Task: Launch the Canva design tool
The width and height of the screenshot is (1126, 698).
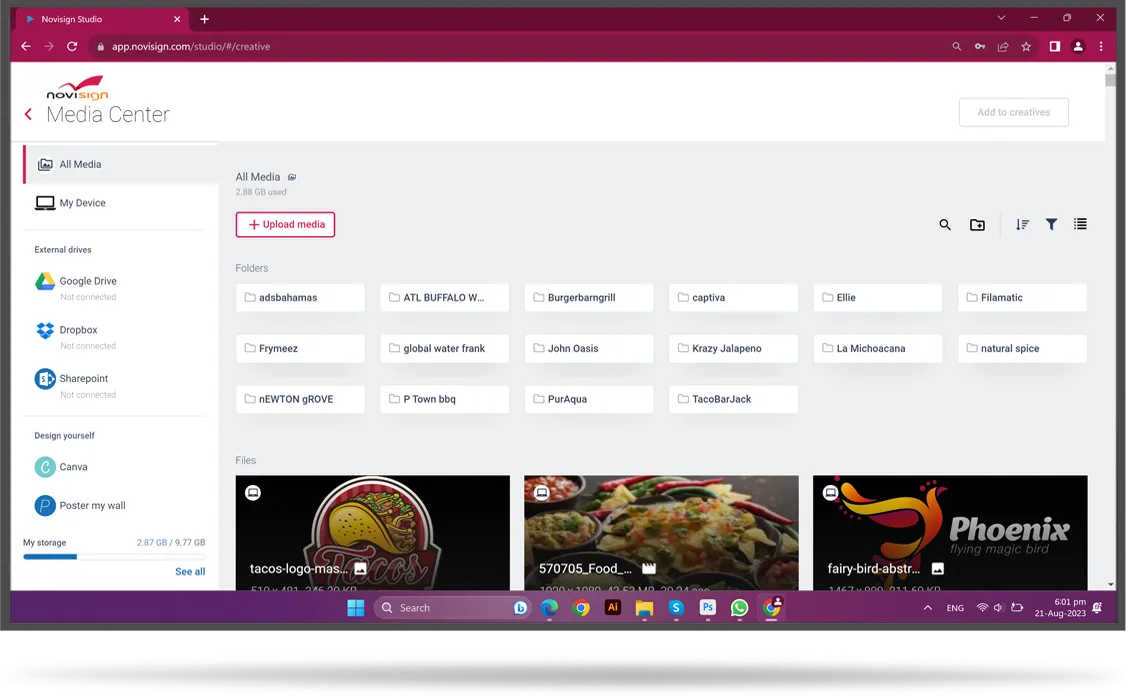Action: click(73, 467)
